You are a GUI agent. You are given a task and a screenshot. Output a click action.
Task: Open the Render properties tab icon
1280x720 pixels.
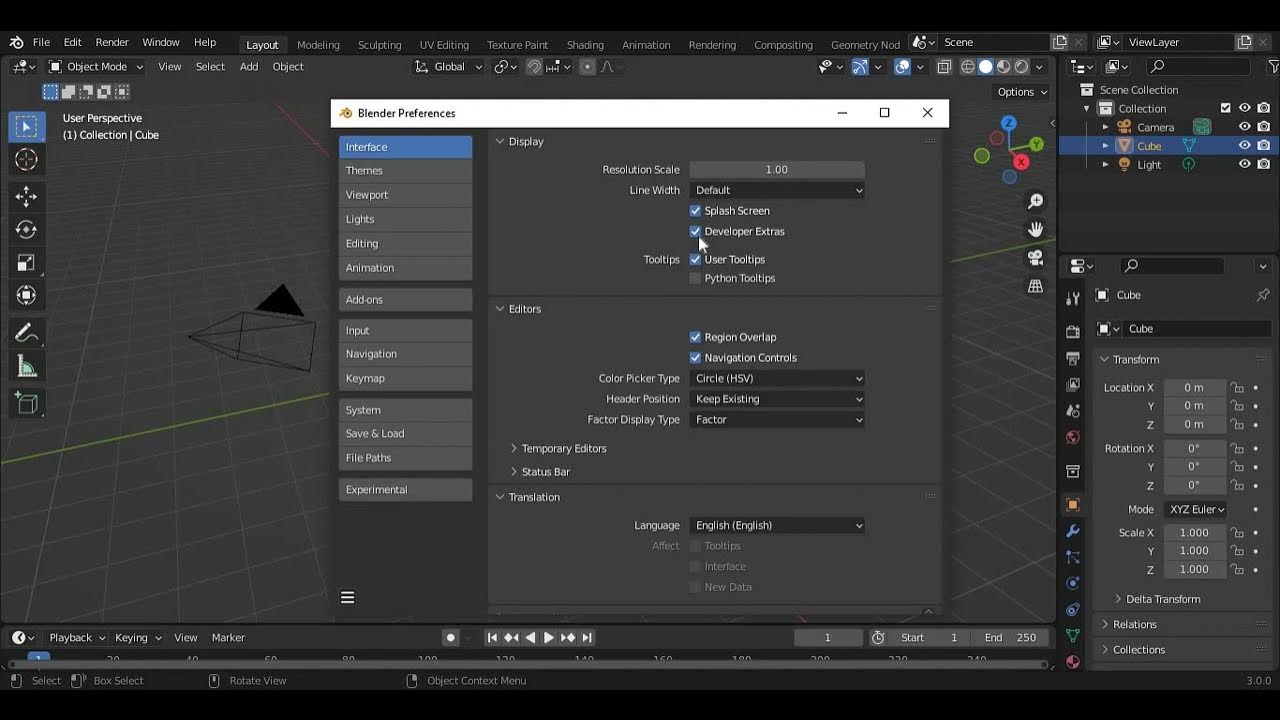pyautogui.click(x=1073, y=331)
